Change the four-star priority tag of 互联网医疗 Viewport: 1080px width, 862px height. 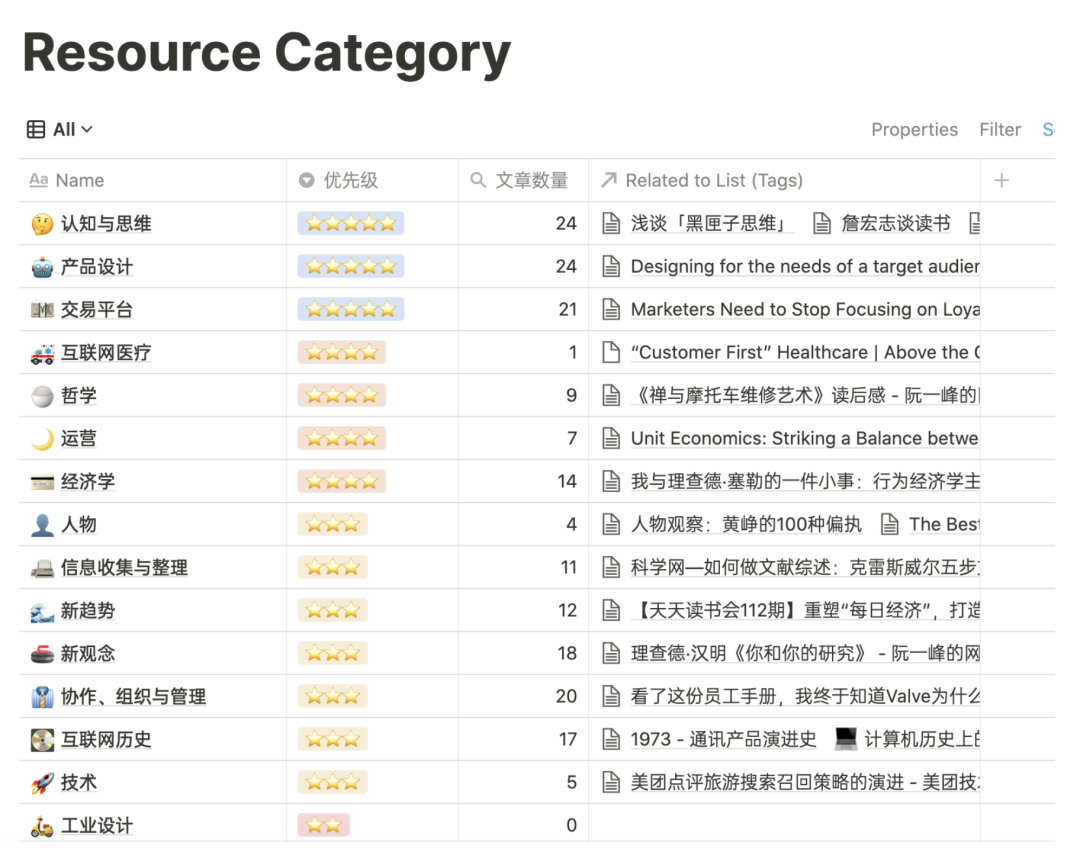pos(342,352)
